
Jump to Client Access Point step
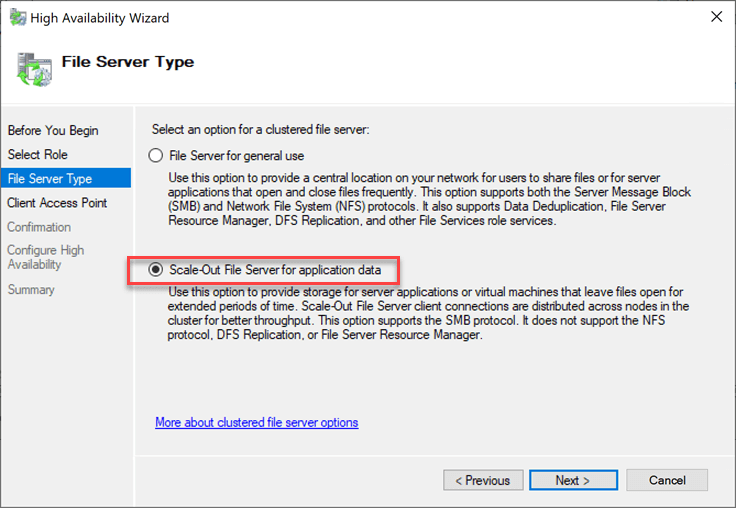pos(57,203)
